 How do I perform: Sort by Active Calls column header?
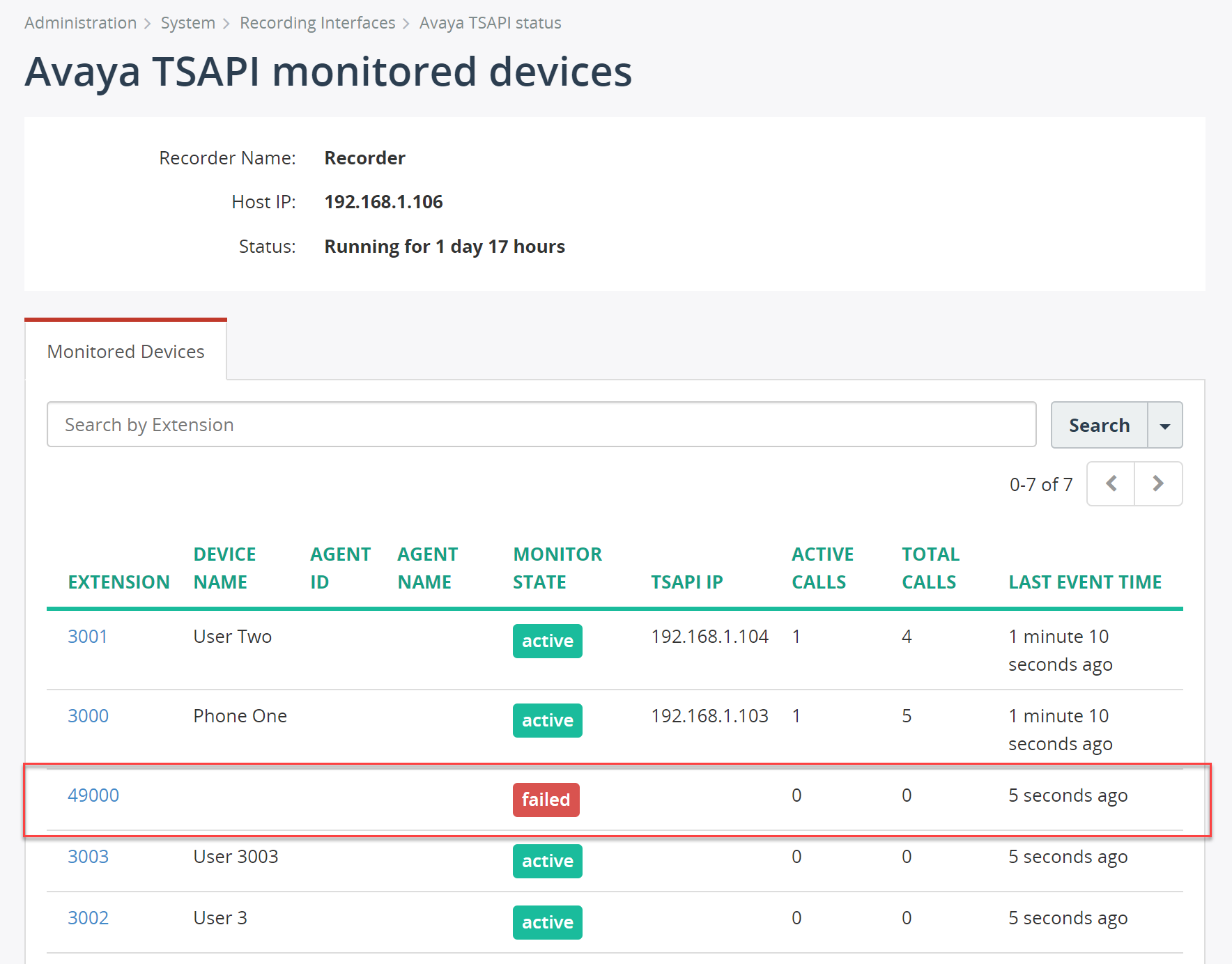(x=823, y=568)
